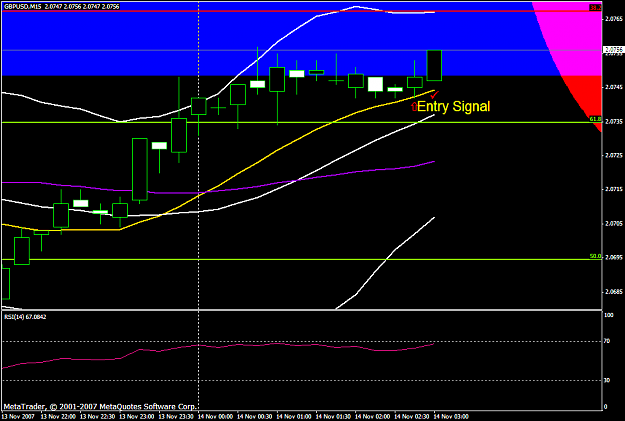Click the '14 Nov 03:00' time label

[x=451, y=417]
